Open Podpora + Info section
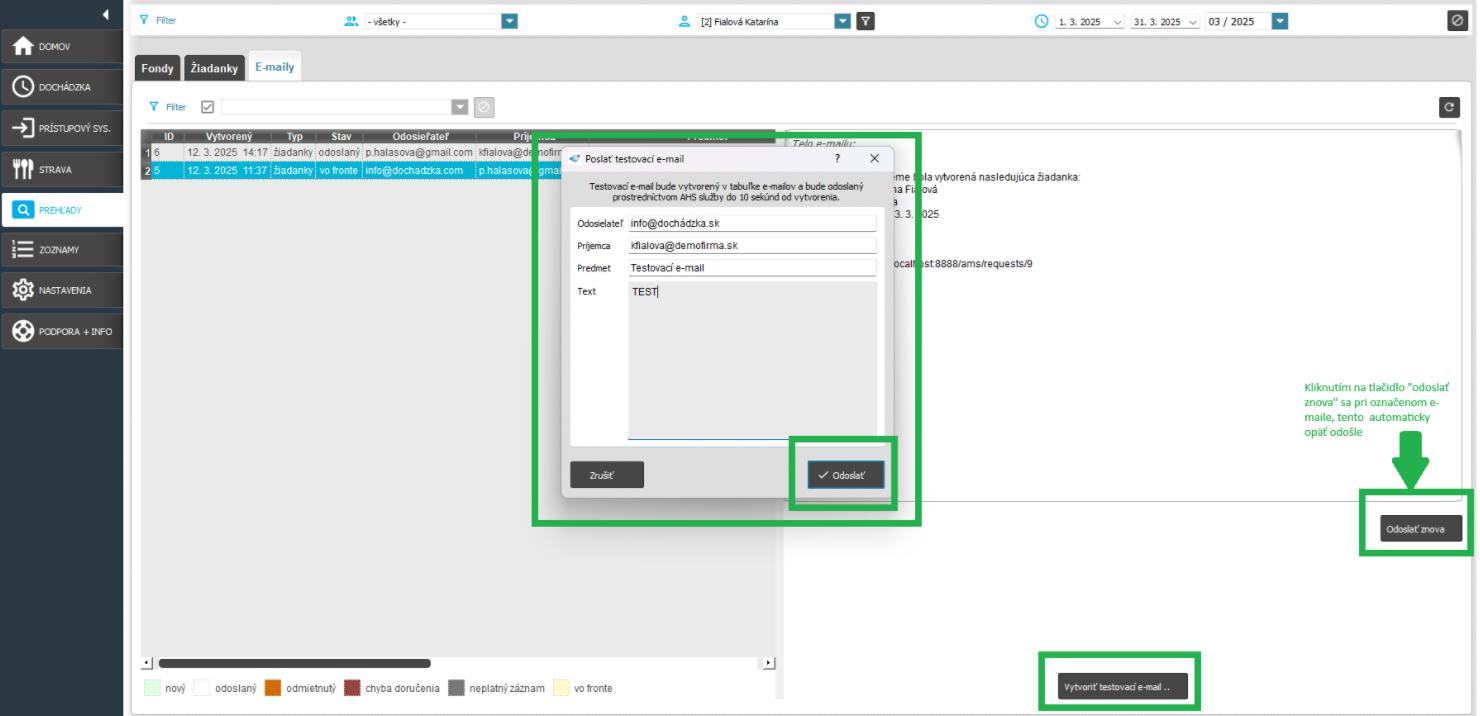Screen dimensions: 1480x716 coord(62,331)
